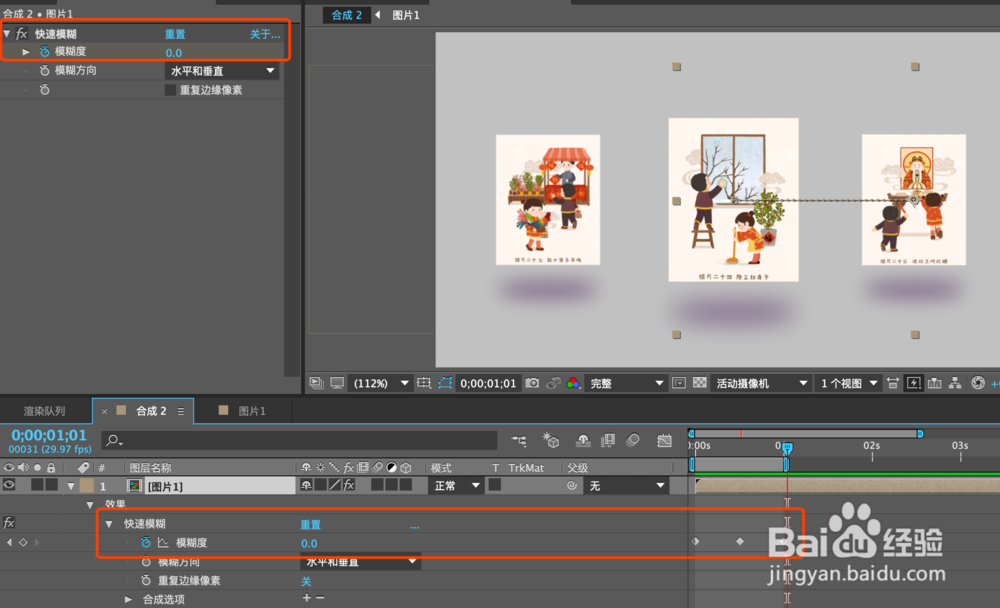
Task: Take a snapshot with the camera icon
Action: pos(532,383)
